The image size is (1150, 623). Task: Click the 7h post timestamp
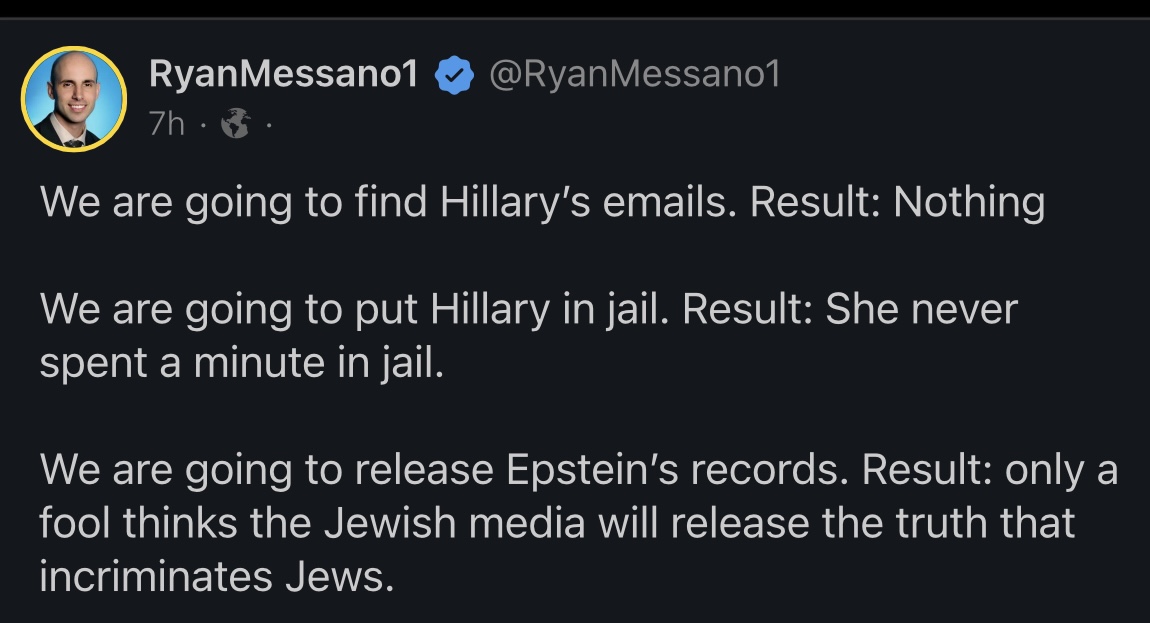tap(165, 124)
